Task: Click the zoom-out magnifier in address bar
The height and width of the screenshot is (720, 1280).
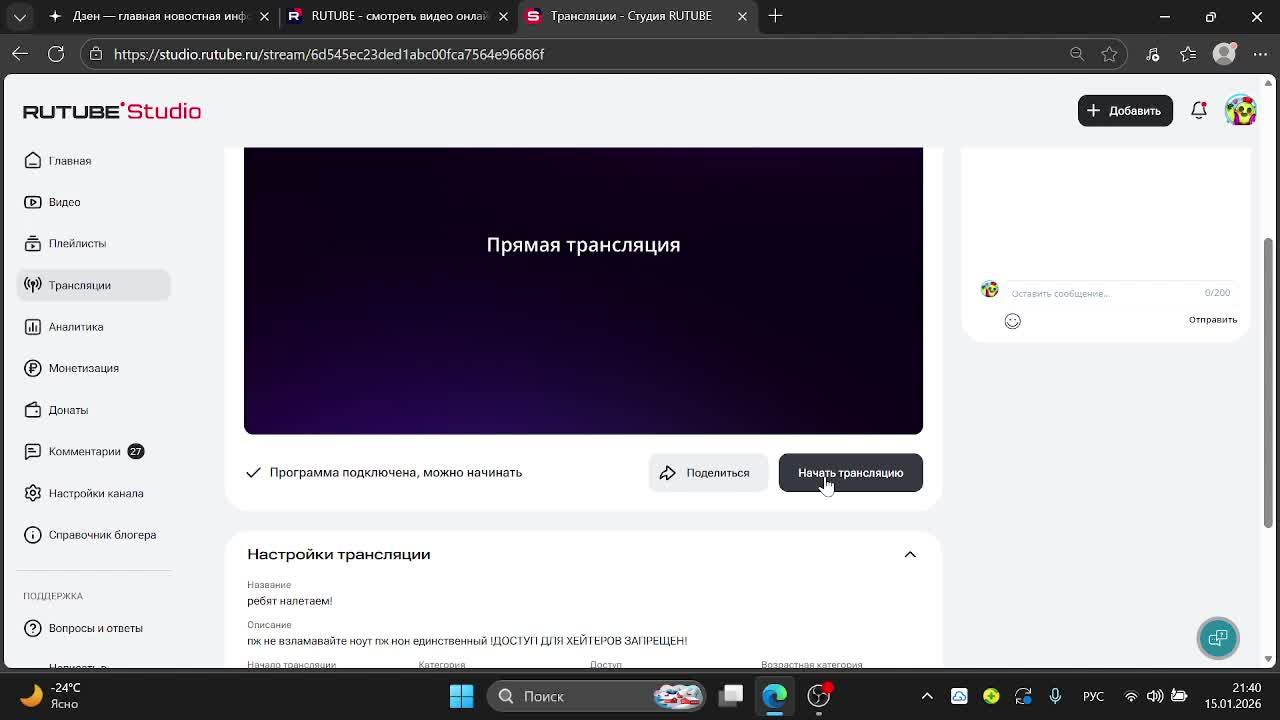Action: [x=1077, y=54]
